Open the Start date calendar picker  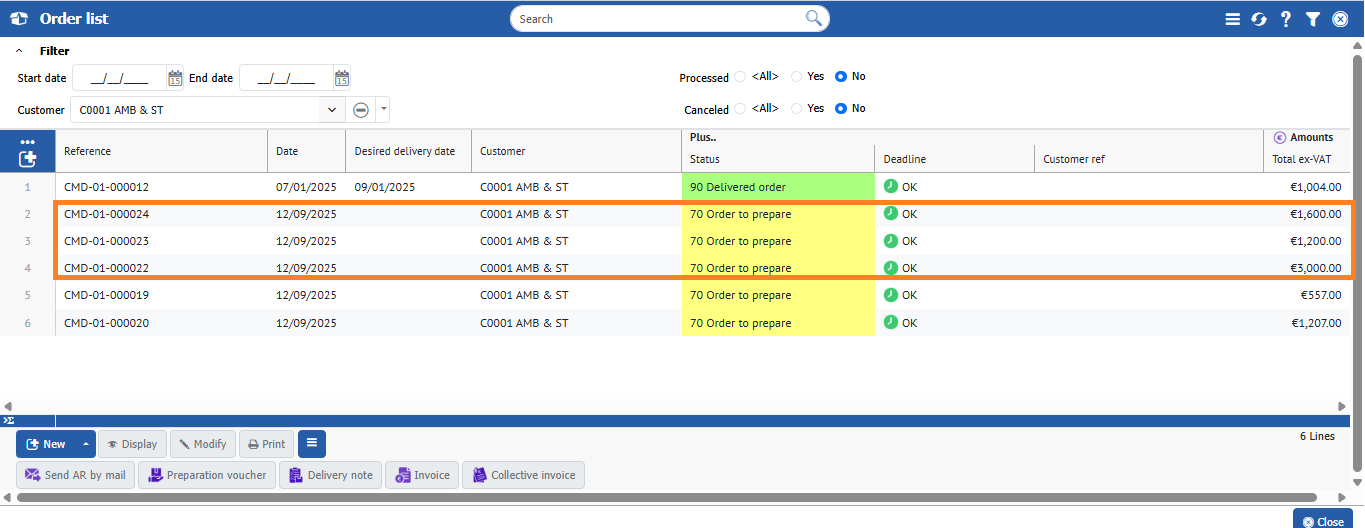pyautogui.click(x=175, y=78)
